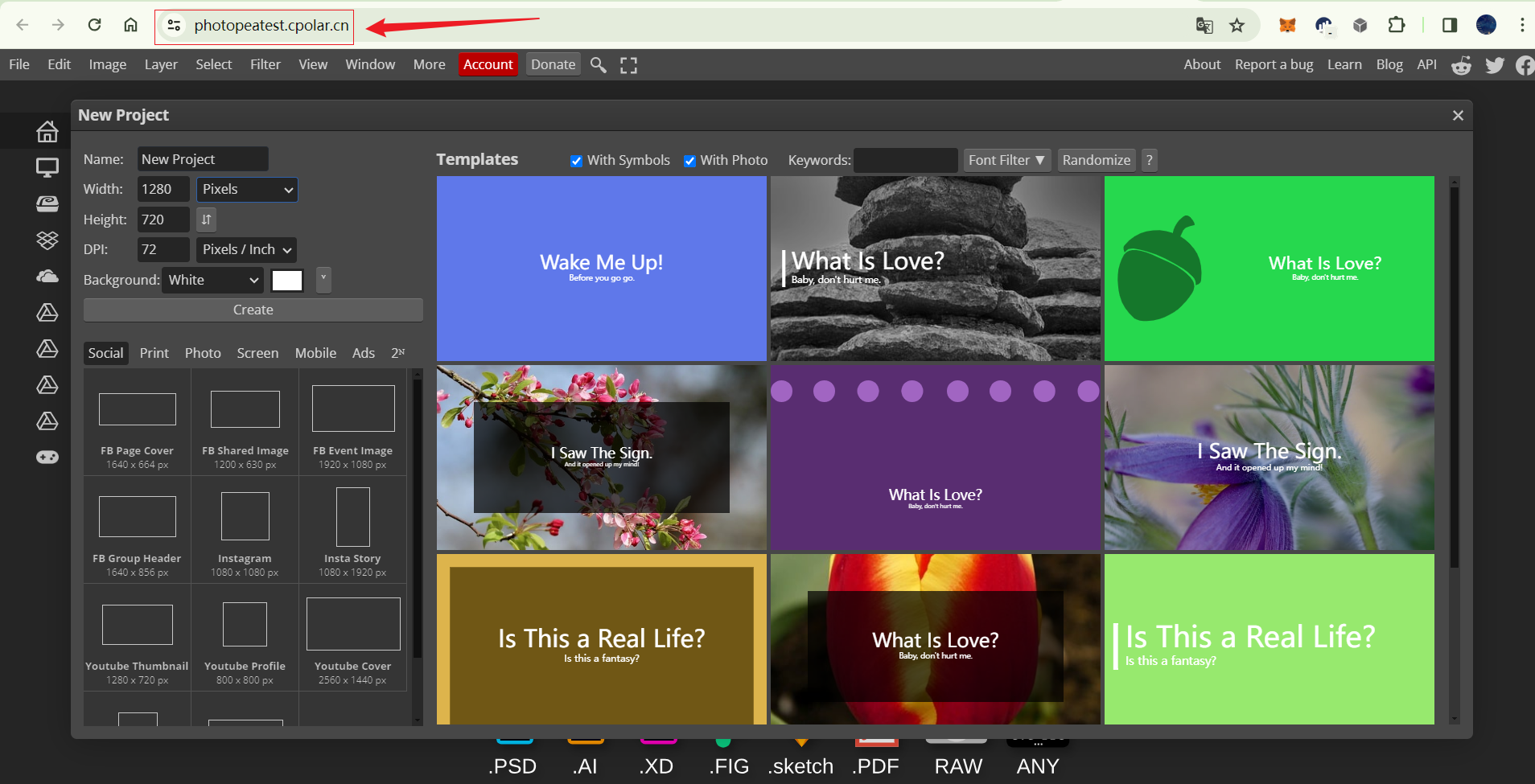This screenshot has height=784, width=1535.
Task: Choose the purple dotted What Is Love template
Action: 936,458
